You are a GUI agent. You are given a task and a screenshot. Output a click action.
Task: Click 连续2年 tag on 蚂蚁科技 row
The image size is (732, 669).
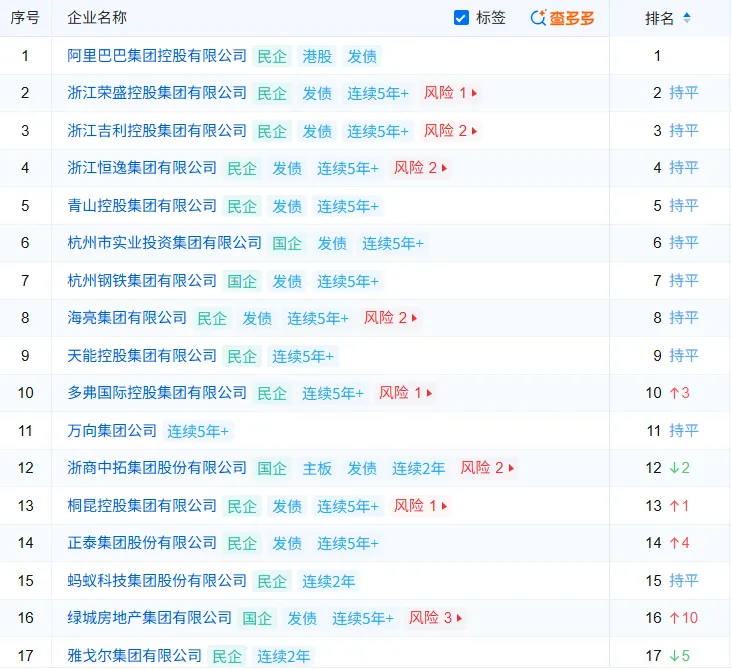(329, 581)
